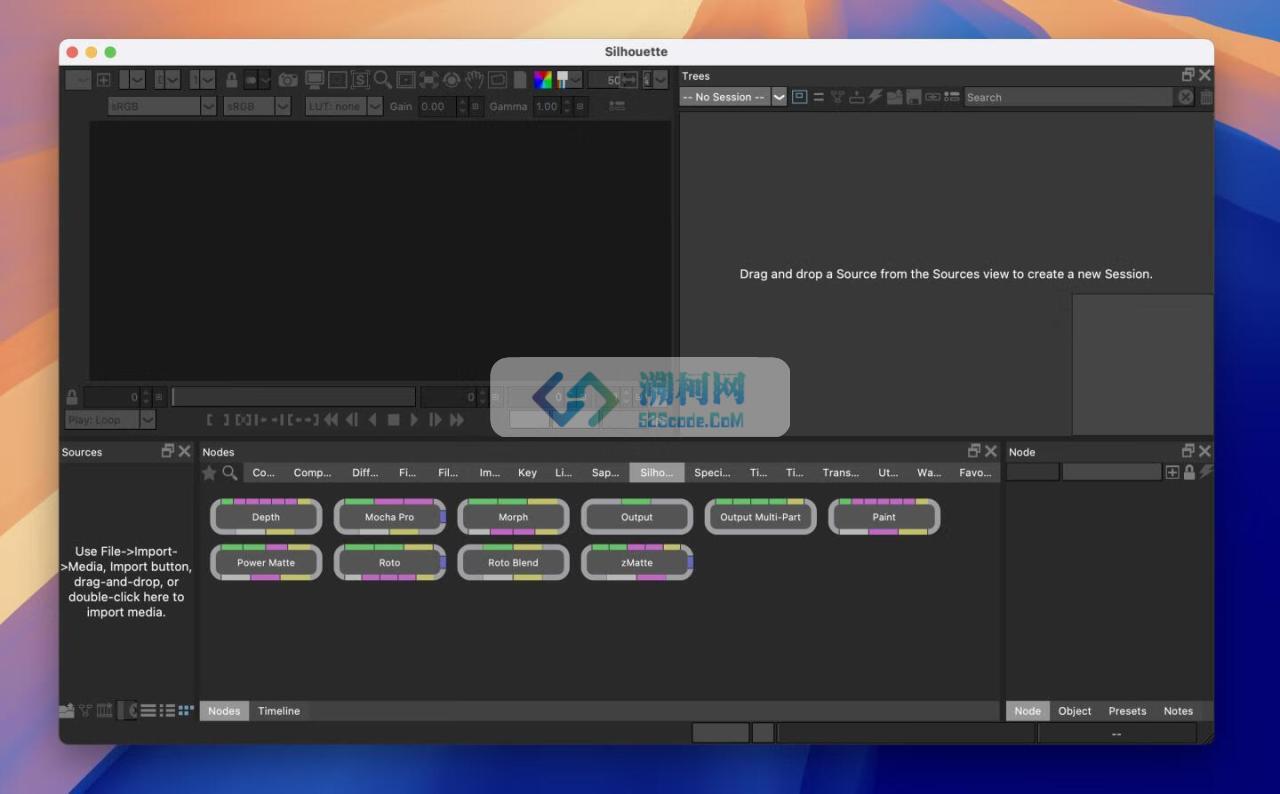1280x794 pixels.
Task: Open the dropdown right of the zoom field
Action: click(660, 80)
